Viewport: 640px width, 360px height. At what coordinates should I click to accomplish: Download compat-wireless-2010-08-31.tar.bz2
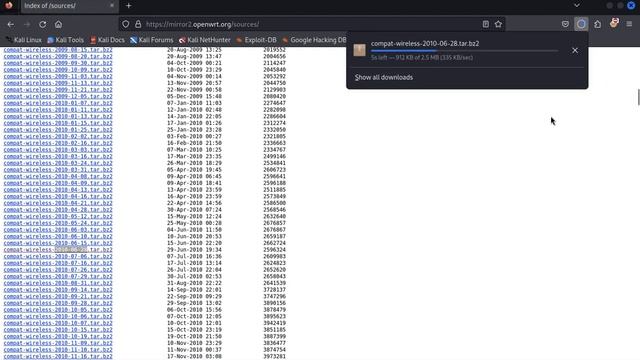[x=58, y=283]
